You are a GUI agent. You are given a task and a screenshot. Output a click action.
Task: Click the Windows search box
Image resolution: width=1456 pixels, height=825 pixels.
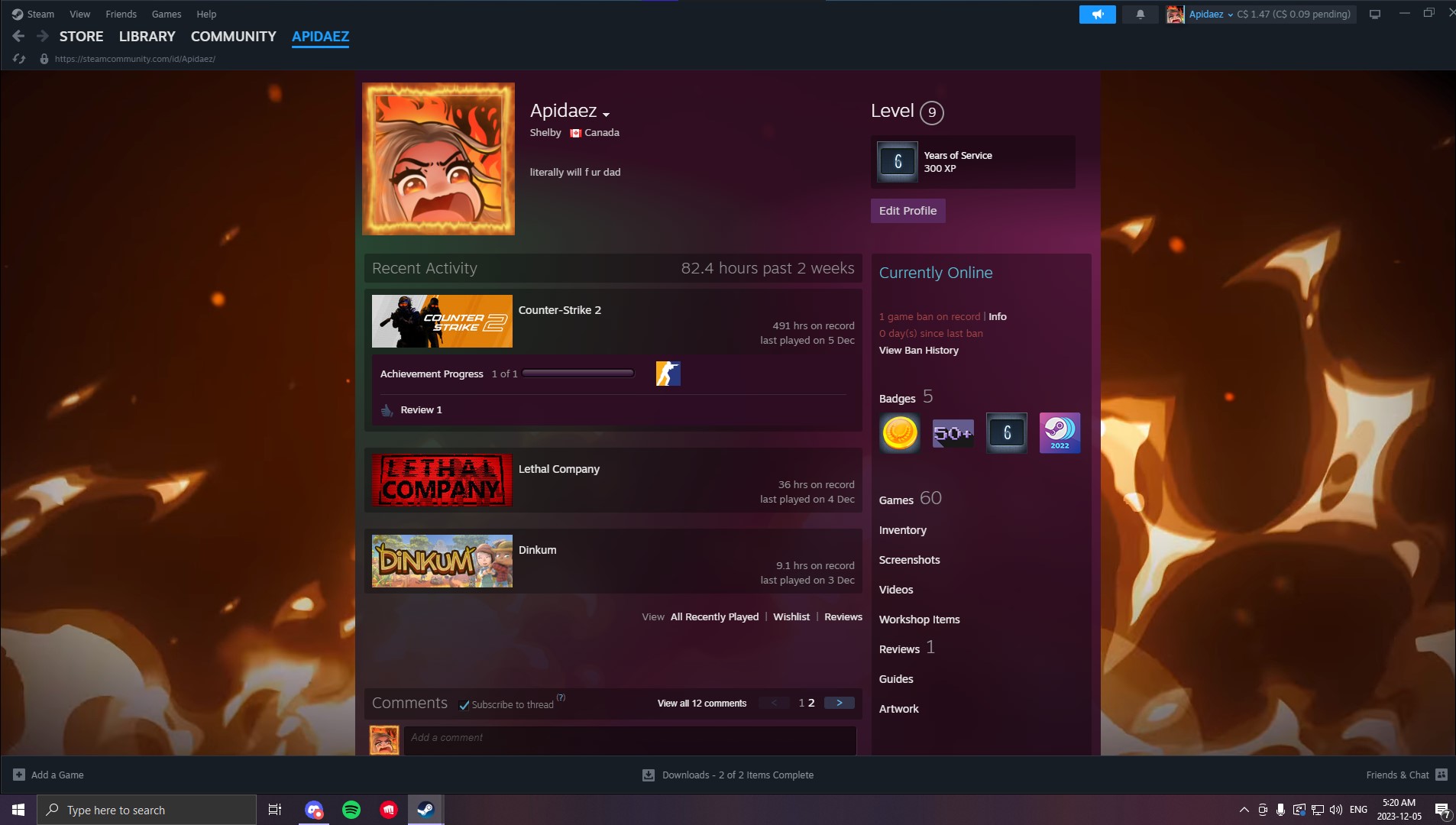pyautogui.click(x=147, y=810)
